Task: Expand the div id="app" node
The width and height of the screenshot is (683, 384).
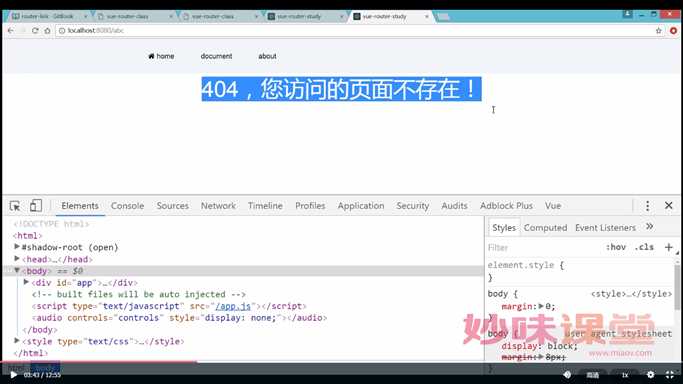Action: [x=26, y=282]
